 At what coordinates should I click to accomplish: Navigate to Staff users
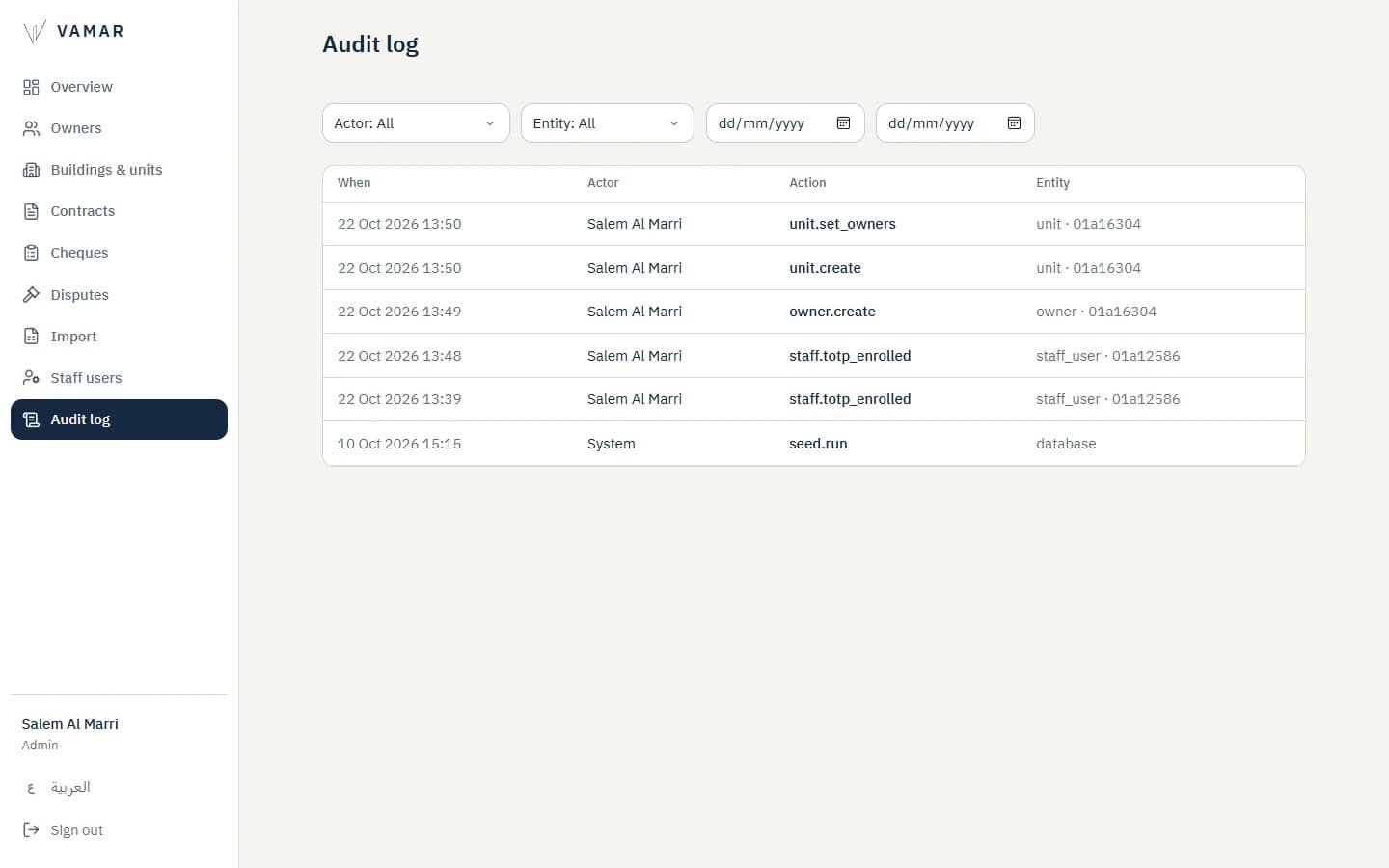coord(119,378)
